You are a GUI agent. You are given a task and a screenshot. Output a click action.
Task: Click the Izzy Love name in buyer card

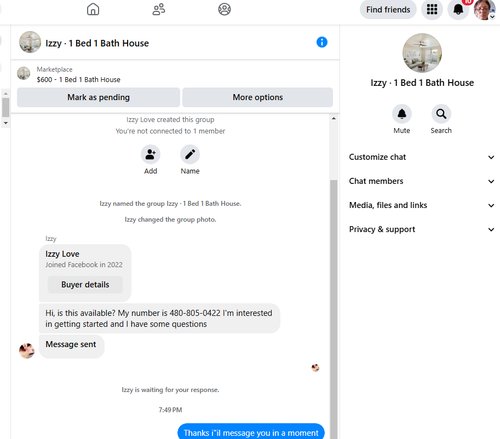click(62, 254)
